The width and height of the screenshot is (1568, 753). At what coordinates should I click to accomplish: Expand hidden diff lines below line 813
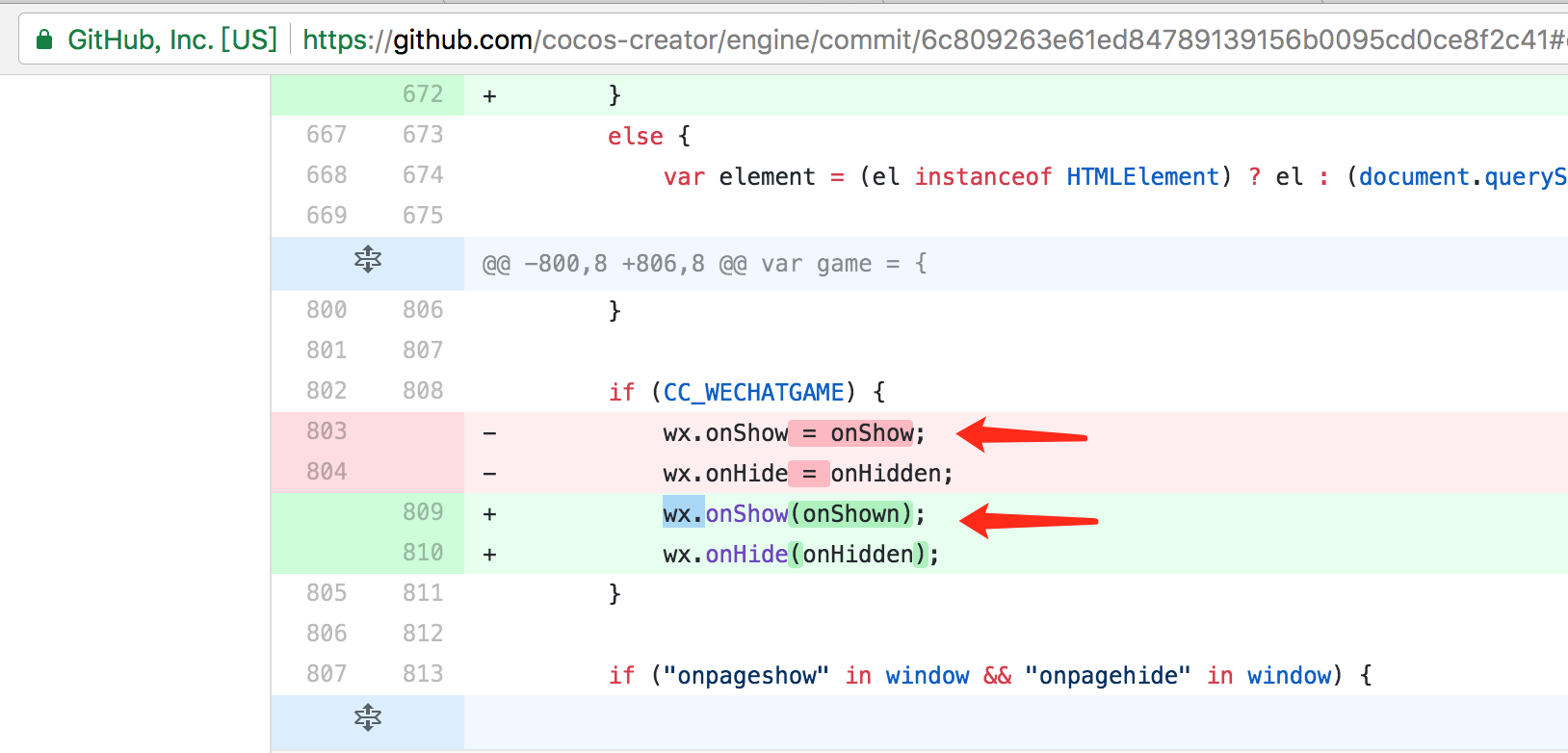[368, 717]
